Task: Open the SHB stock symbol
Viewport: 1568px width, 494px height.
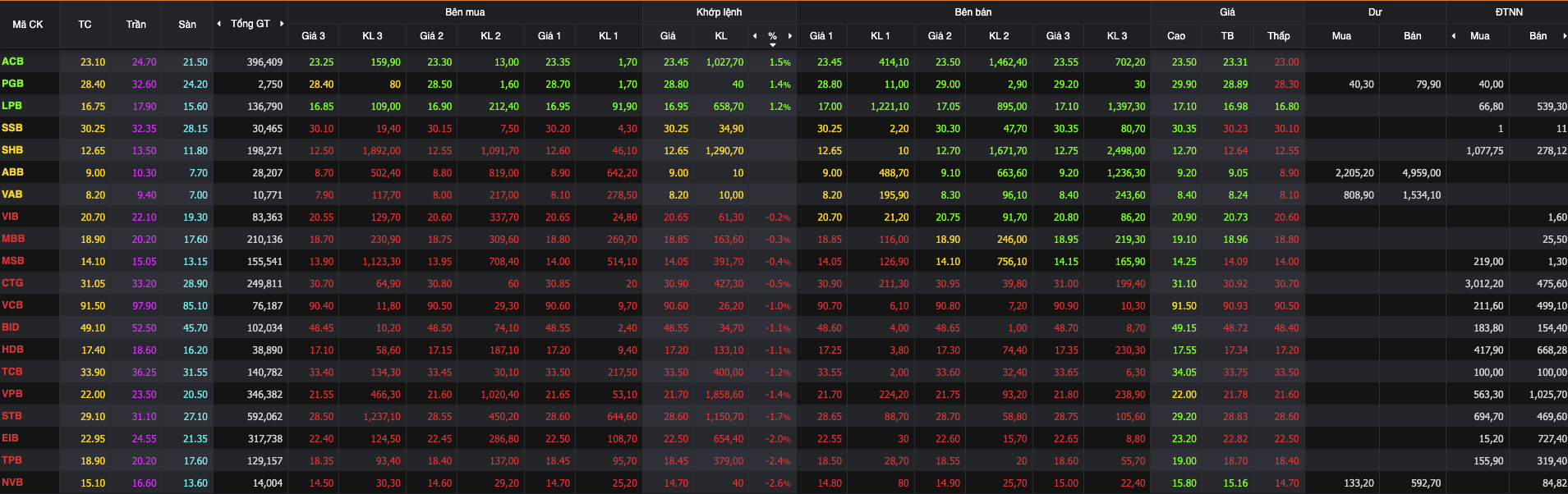Action: [x=12, y=150]
